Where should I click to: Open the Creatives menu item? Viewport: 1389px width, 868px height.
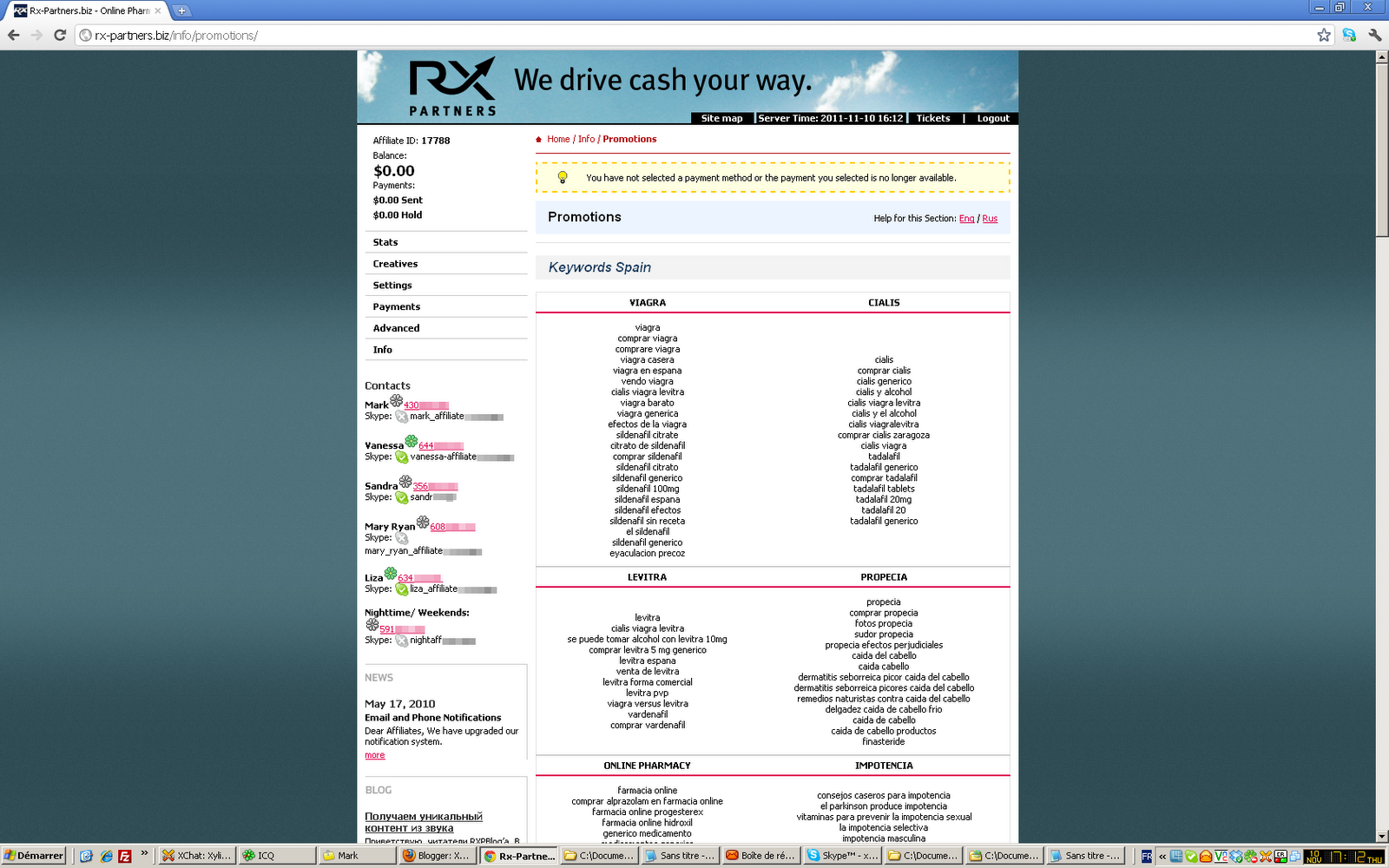tap(396, 264)
